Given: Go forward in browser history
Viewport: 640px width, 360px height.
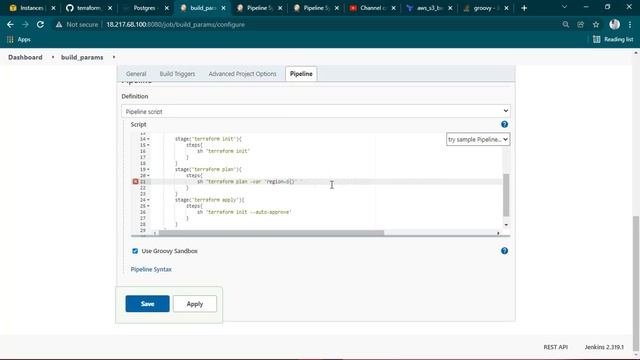Looking at the screenshot, I should 25,24.
